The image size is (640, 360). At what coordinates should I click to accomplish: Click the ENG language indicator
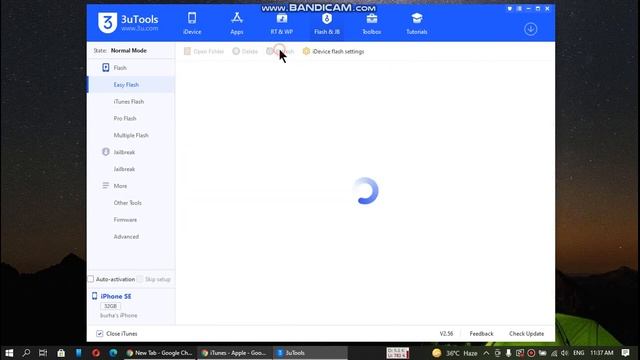[x=578, y=353]
